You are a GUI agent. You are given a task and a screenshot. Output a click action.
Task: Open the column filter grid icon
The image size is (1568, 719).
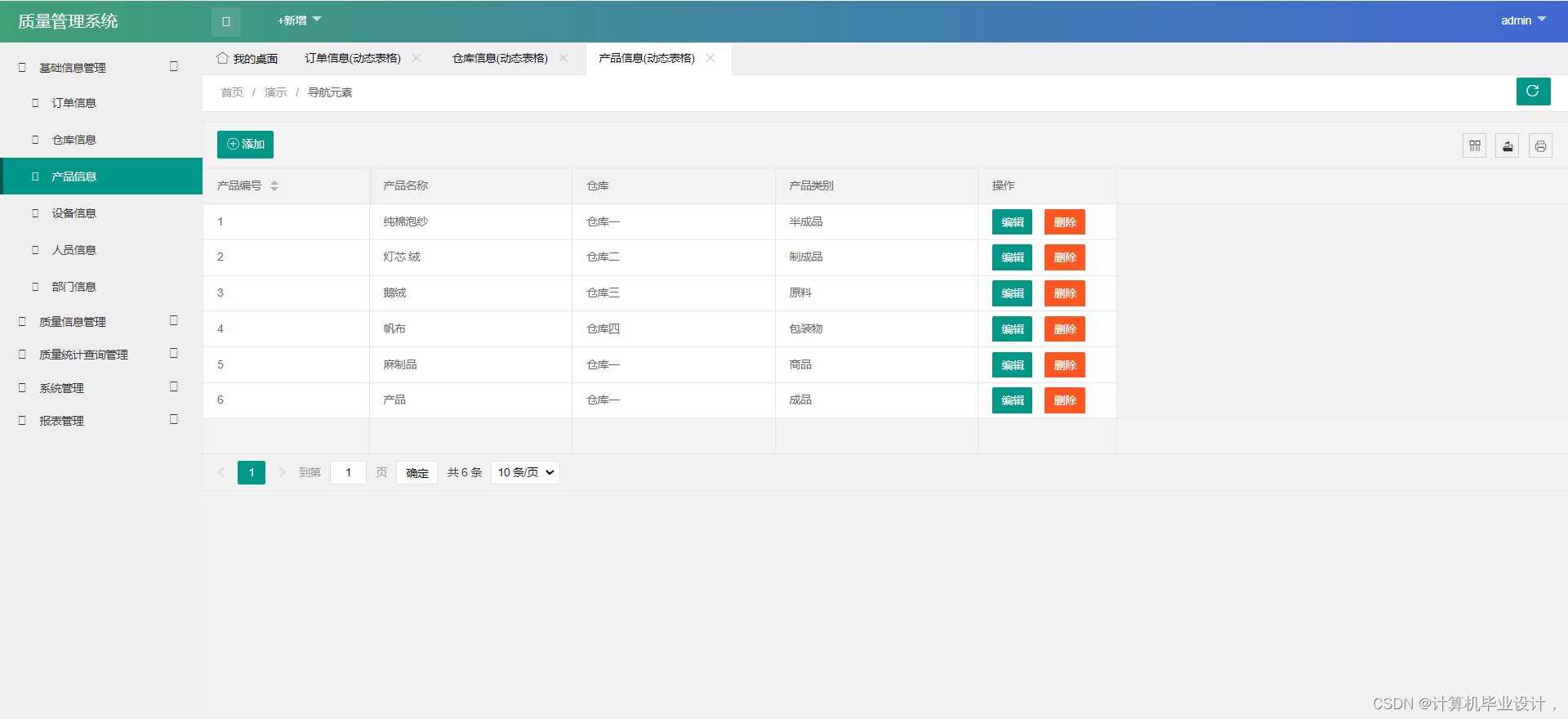pos(1474,146)
